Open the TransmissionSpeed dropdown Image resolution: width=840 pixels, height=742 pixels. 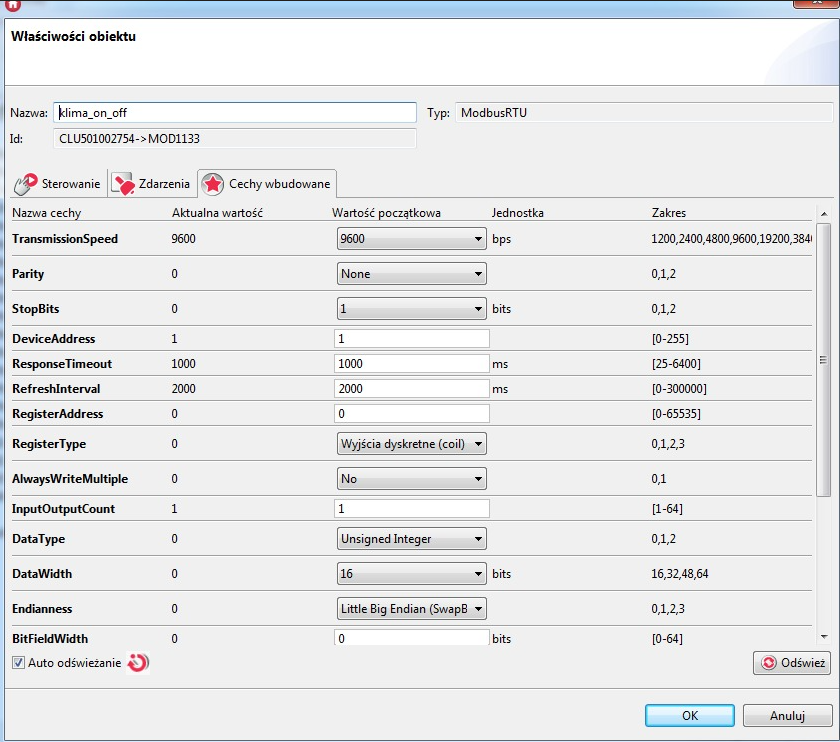411,239
